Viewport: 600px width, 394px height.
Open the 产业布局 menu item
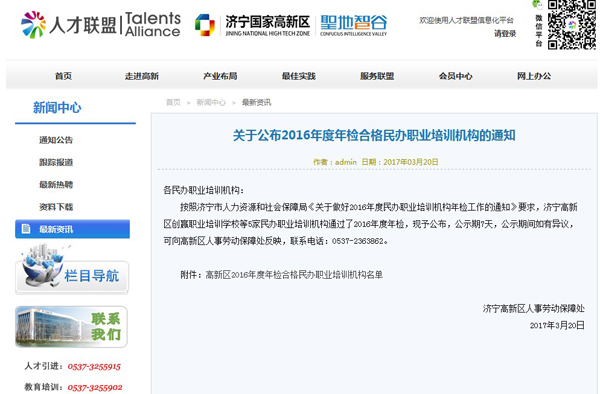click(220, 76)
